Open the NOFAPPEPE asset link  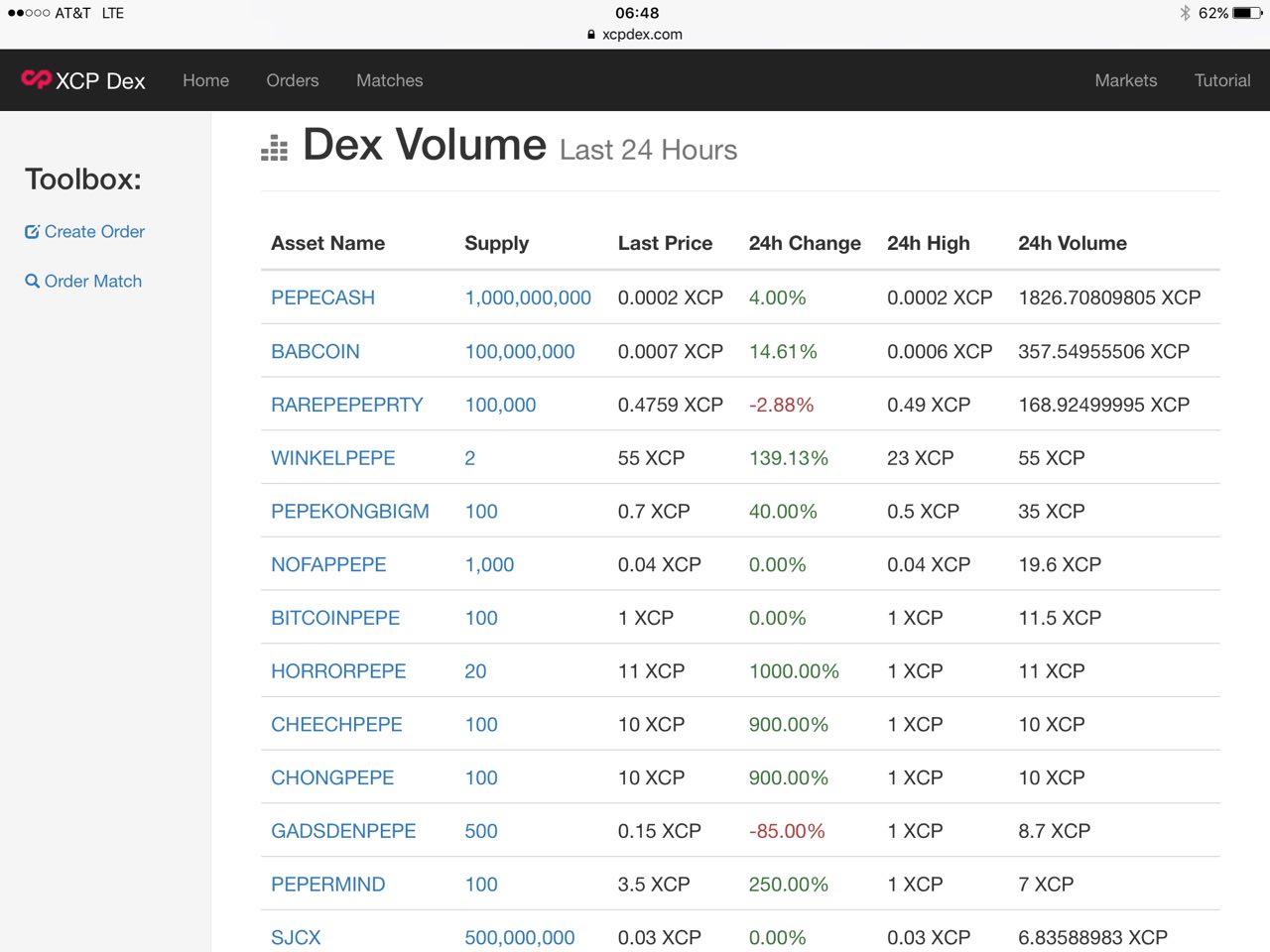328,564
